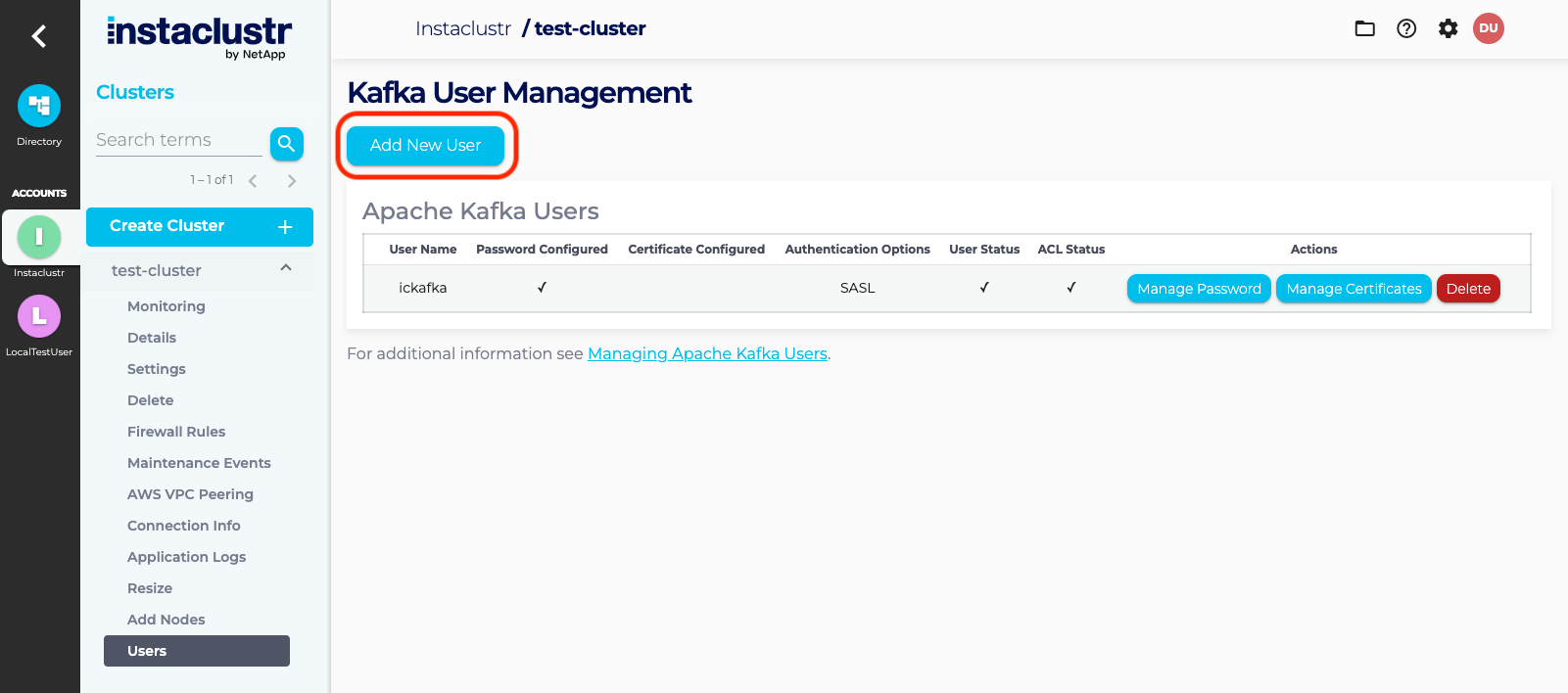The width and height of the screenshot is (1568, 693).
Task: Open the folder icon in the top bar
Action: (1364, 28)
